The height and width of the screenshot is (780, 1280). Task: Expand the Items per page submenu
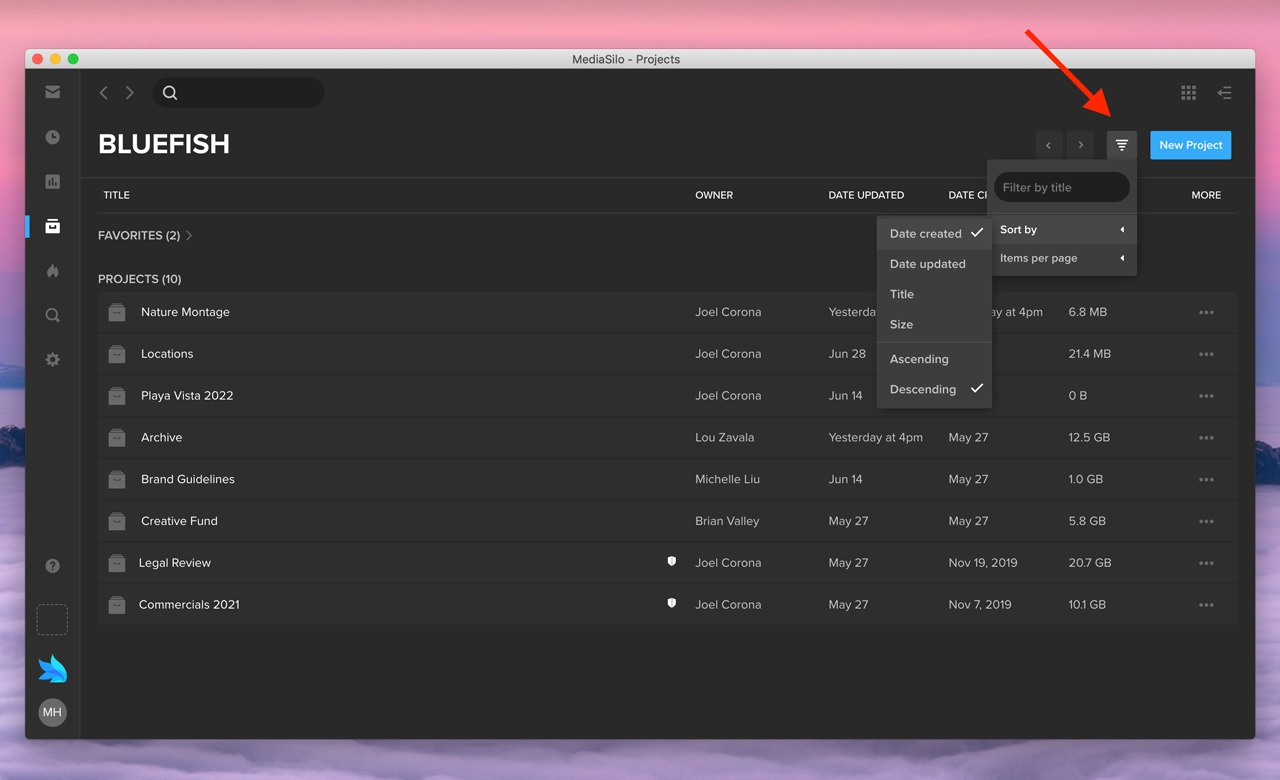pos(1062,258)
